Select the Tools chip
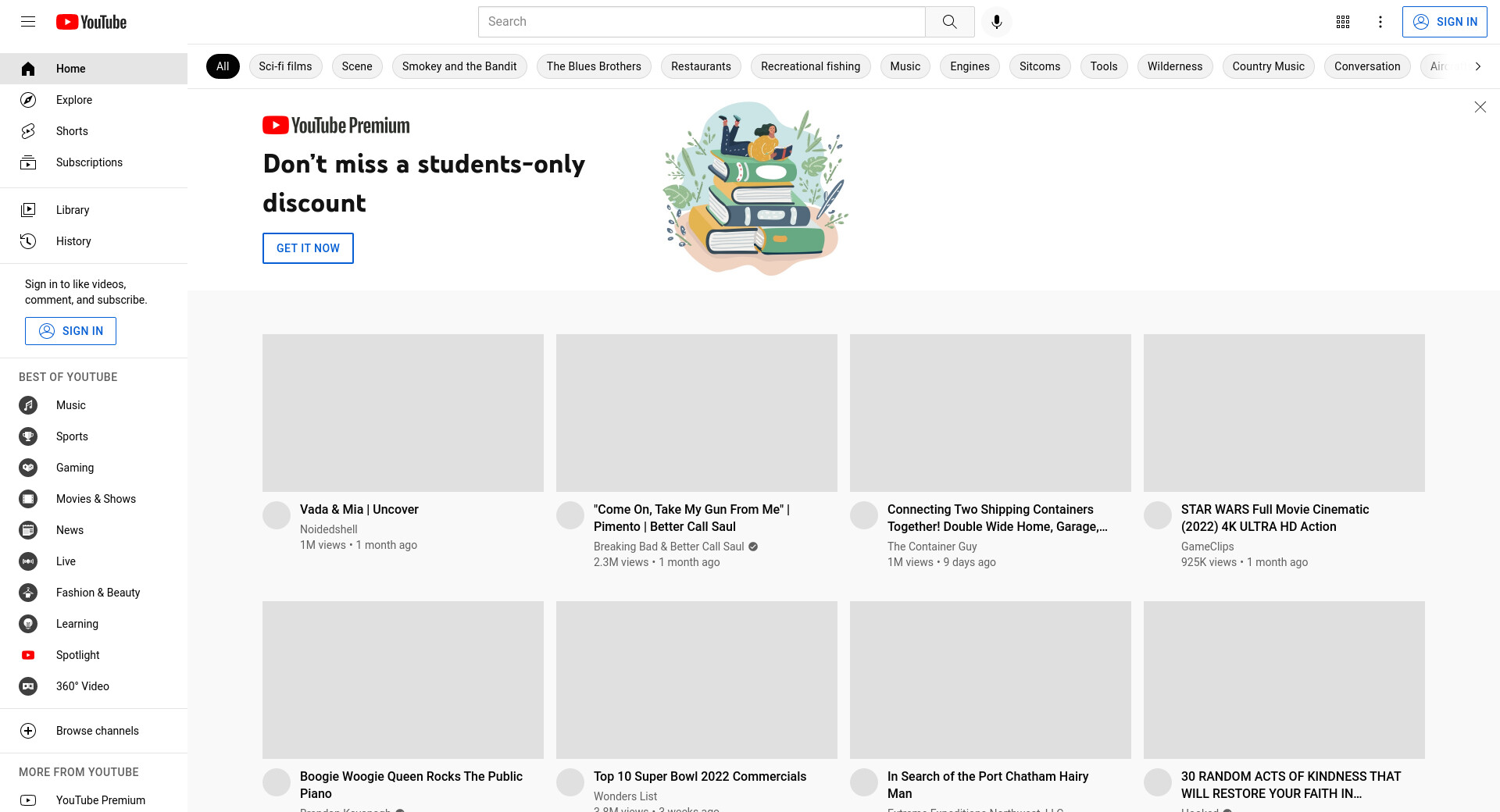The height and width of the screenshot is (812, 1500). pyautogui.click(x=1104, y=66)
